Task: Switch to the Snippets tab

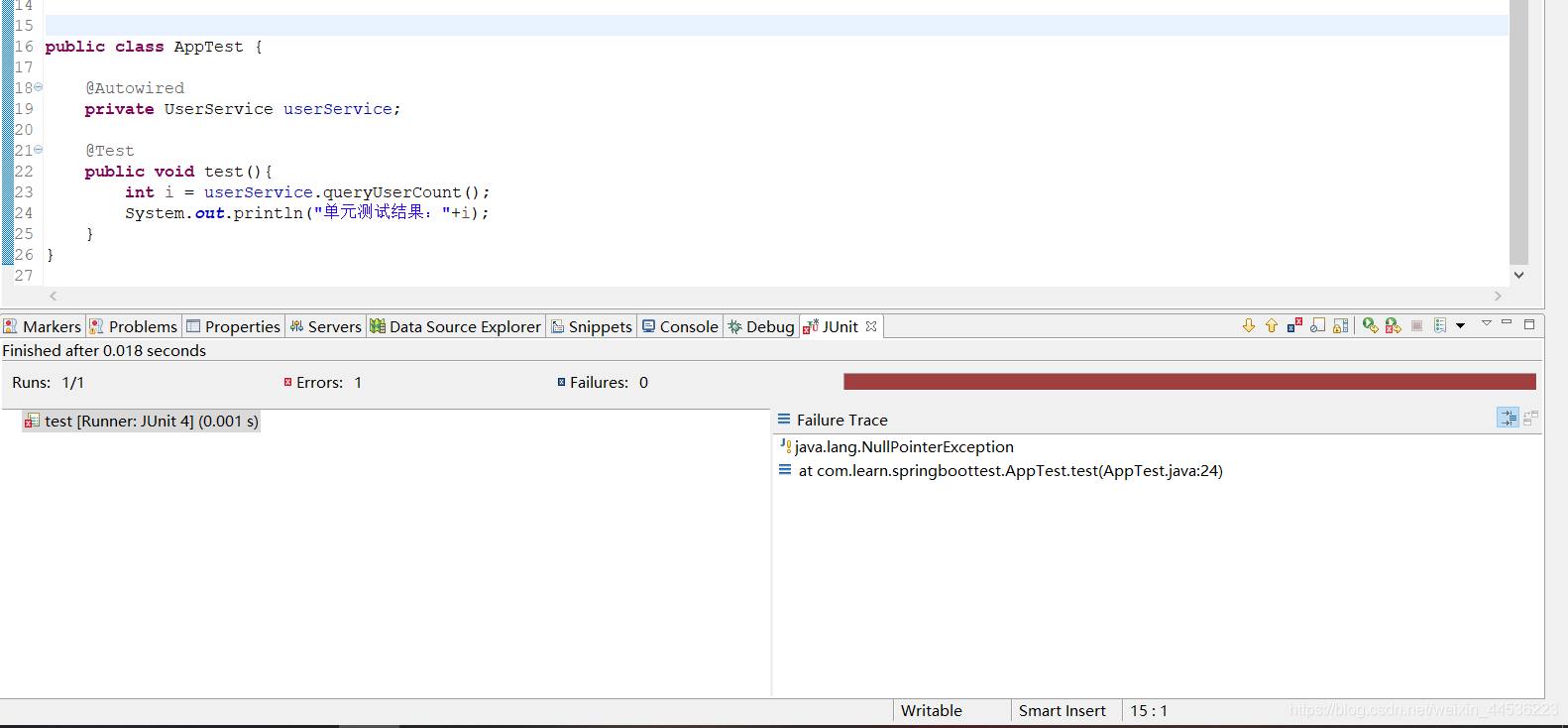Action: click(x=591, y=326)
